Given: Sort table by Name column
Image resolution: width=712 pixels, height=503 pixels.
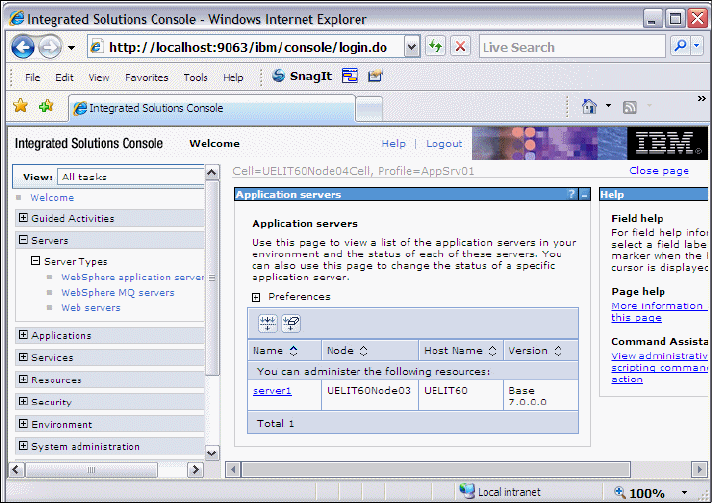Looking at the screenshot, I should (x=294, y=350).
